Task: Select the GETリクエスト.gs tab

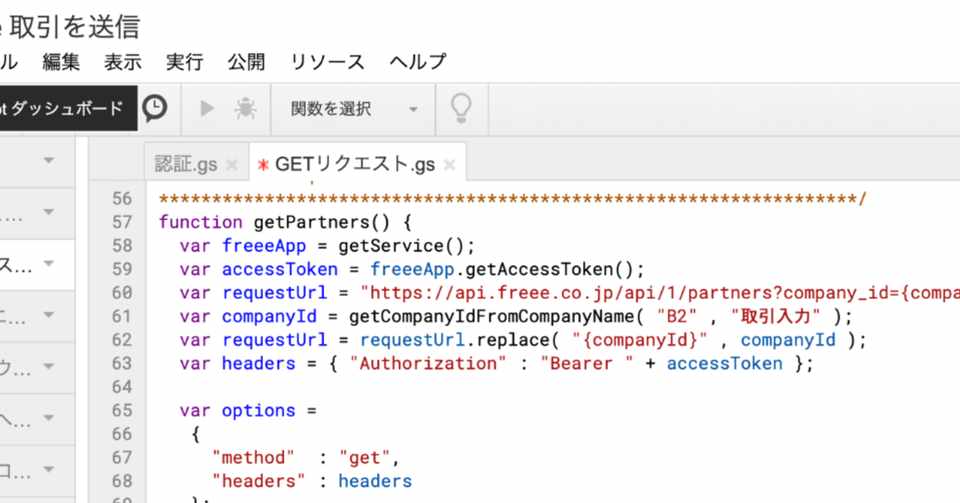Action: click(354, 165)
